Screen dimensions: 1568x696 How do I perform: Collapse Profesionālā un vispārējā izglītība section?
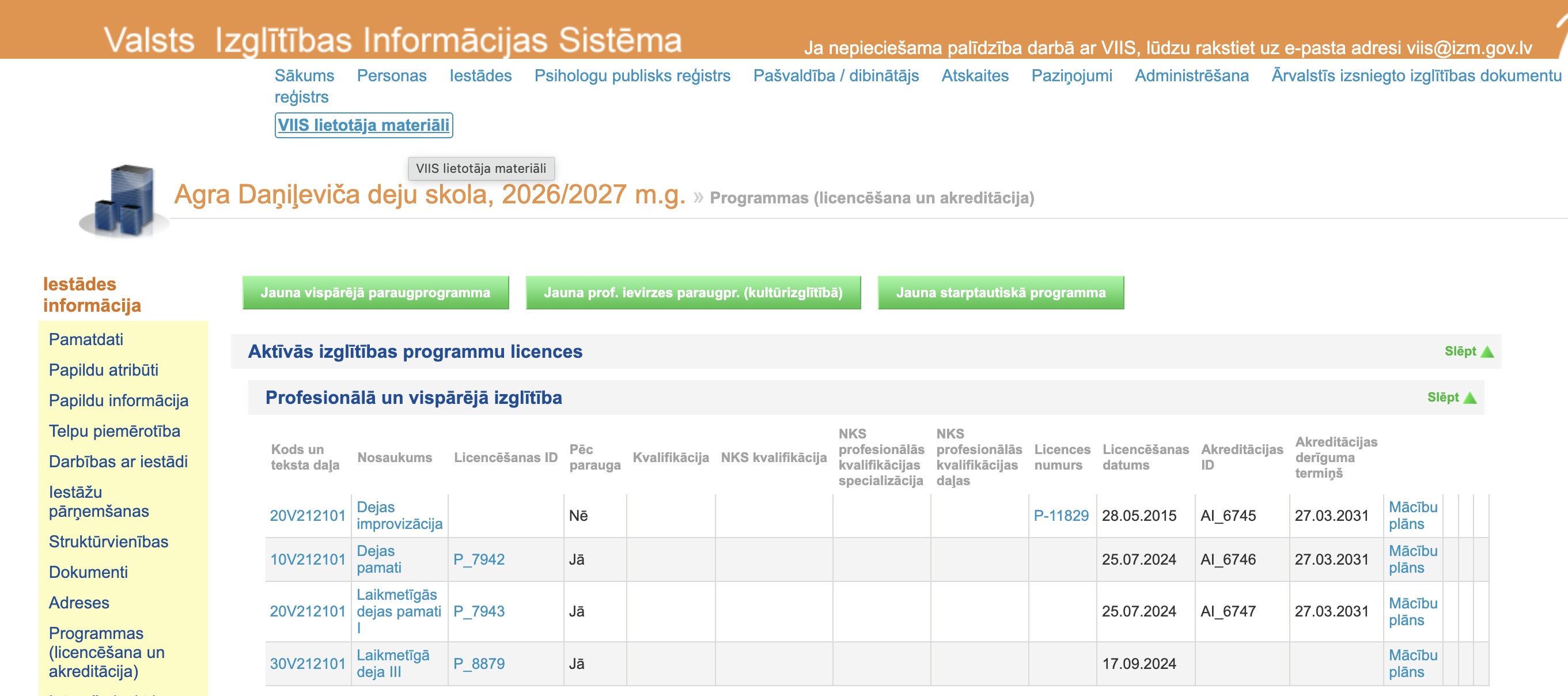[1452, 398]
